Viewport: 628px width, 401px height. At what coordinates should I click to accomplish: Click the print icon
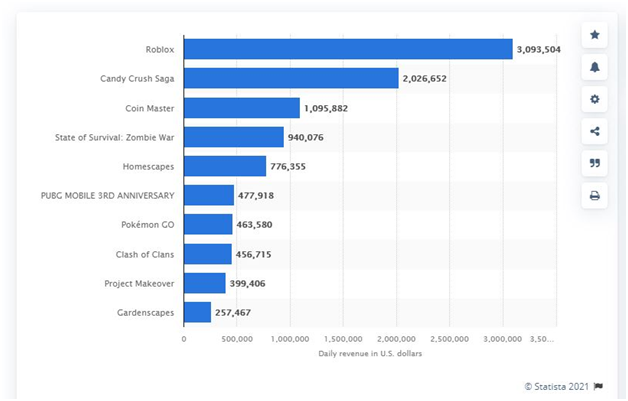pos(595,195)
